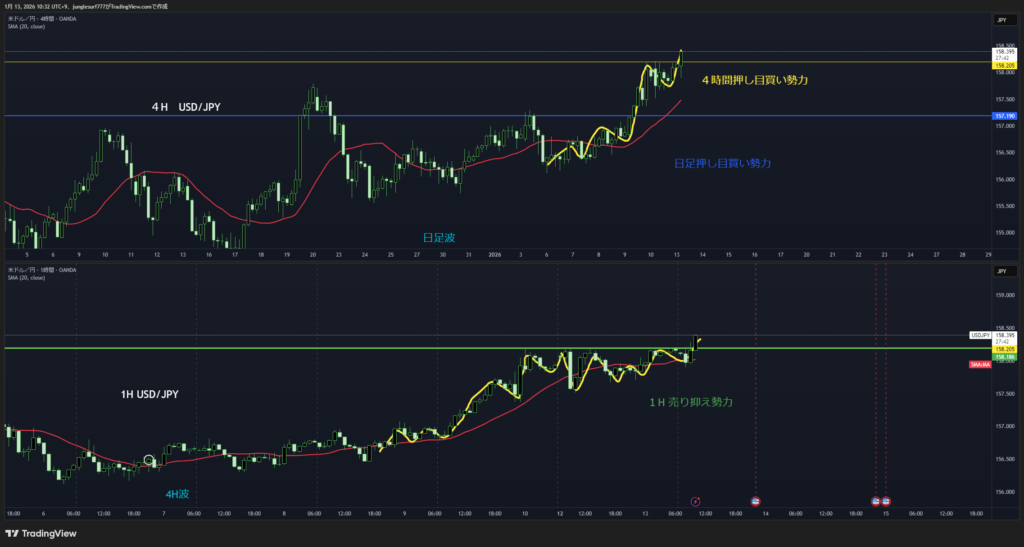
Task: Select the '1H 売り抑え勢力' green text annotation
Action: [690, 401]
